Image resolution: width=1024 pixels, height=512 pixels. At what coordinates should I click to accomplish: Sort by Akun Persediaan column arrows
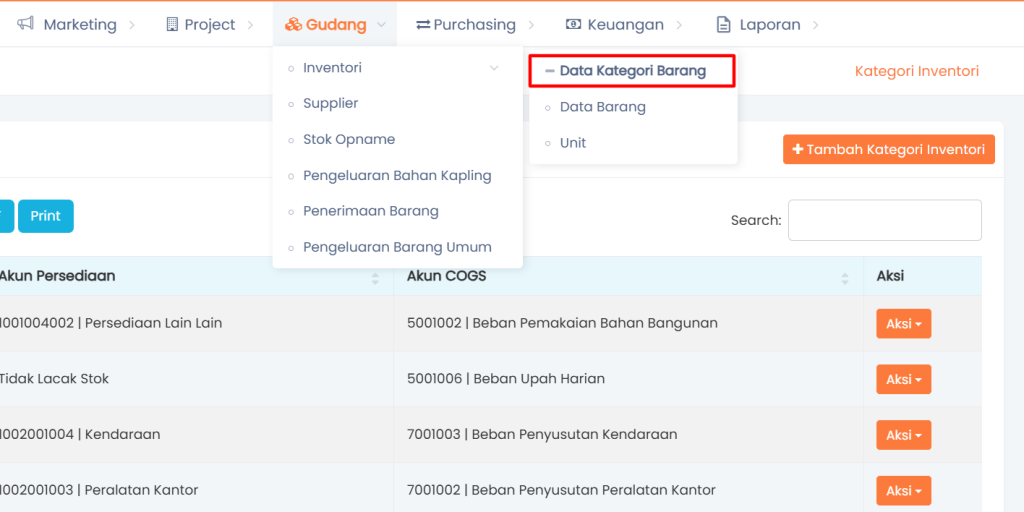click(x=375, y=277)
